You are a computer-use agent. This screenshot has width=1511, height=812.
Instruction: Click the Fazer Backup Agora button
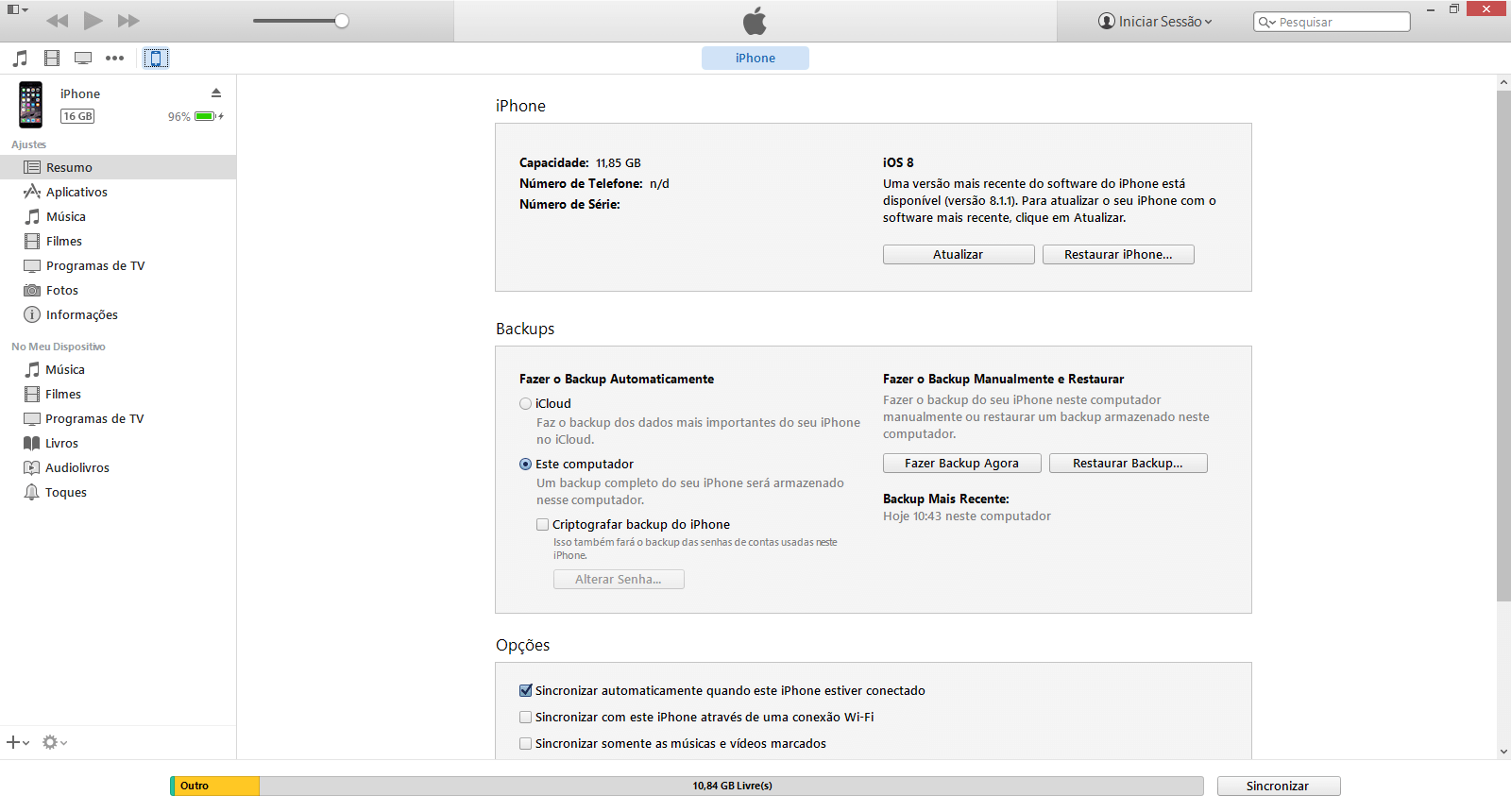click(x=962, y=463)
